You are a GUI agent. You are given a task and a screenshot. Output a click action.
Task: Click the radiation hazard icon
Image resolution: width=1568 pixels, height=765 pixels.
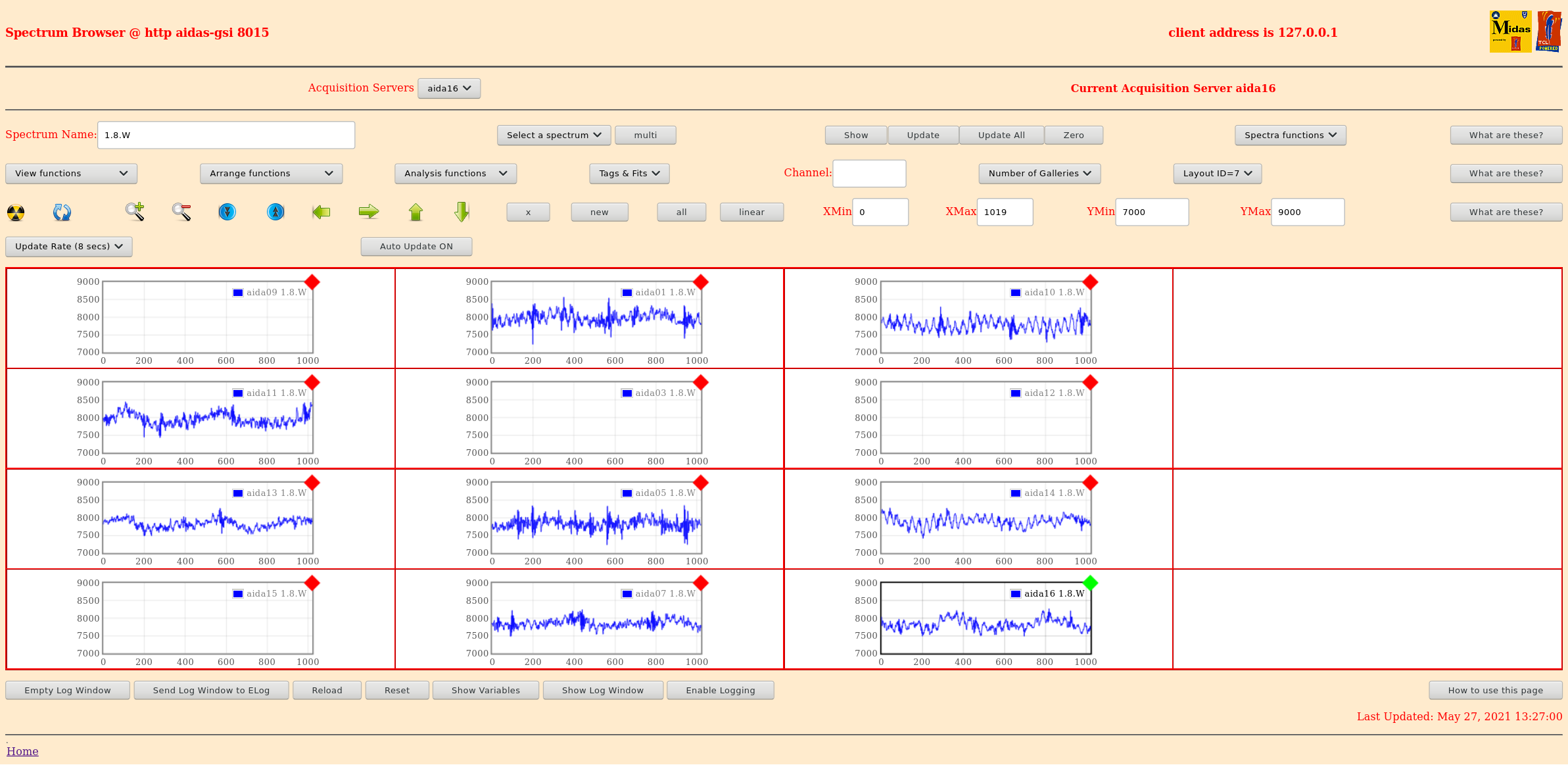(x=16, y=212)
